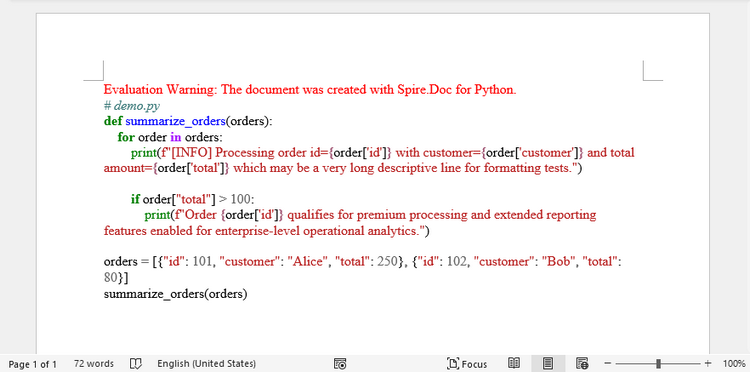Click the function name summarize_orders in def line

point(175,121)
